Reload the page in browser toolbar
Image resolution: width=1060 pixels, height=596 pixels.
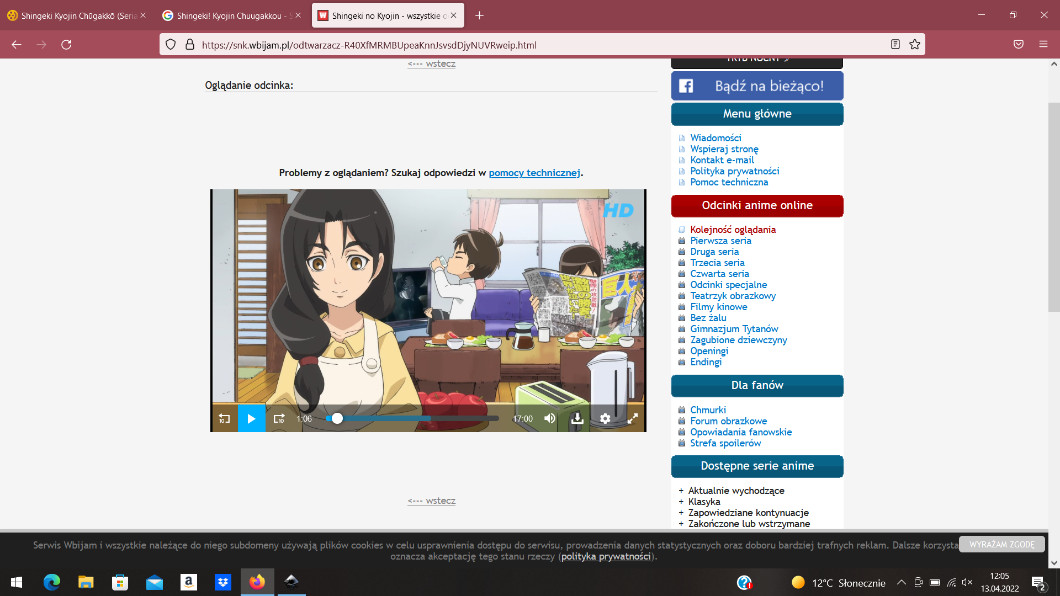pos(66,45)
